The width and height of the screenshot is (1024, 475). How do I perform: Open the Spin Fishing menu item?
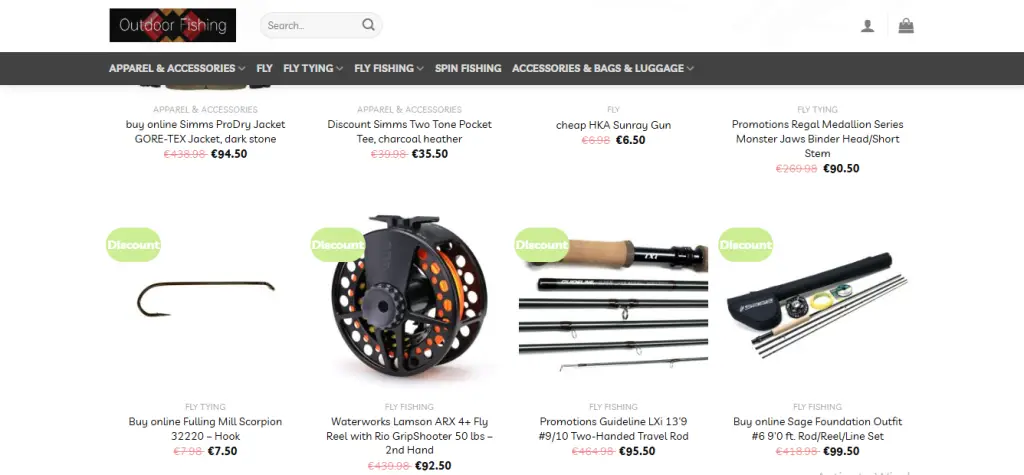tap(468, 68)
